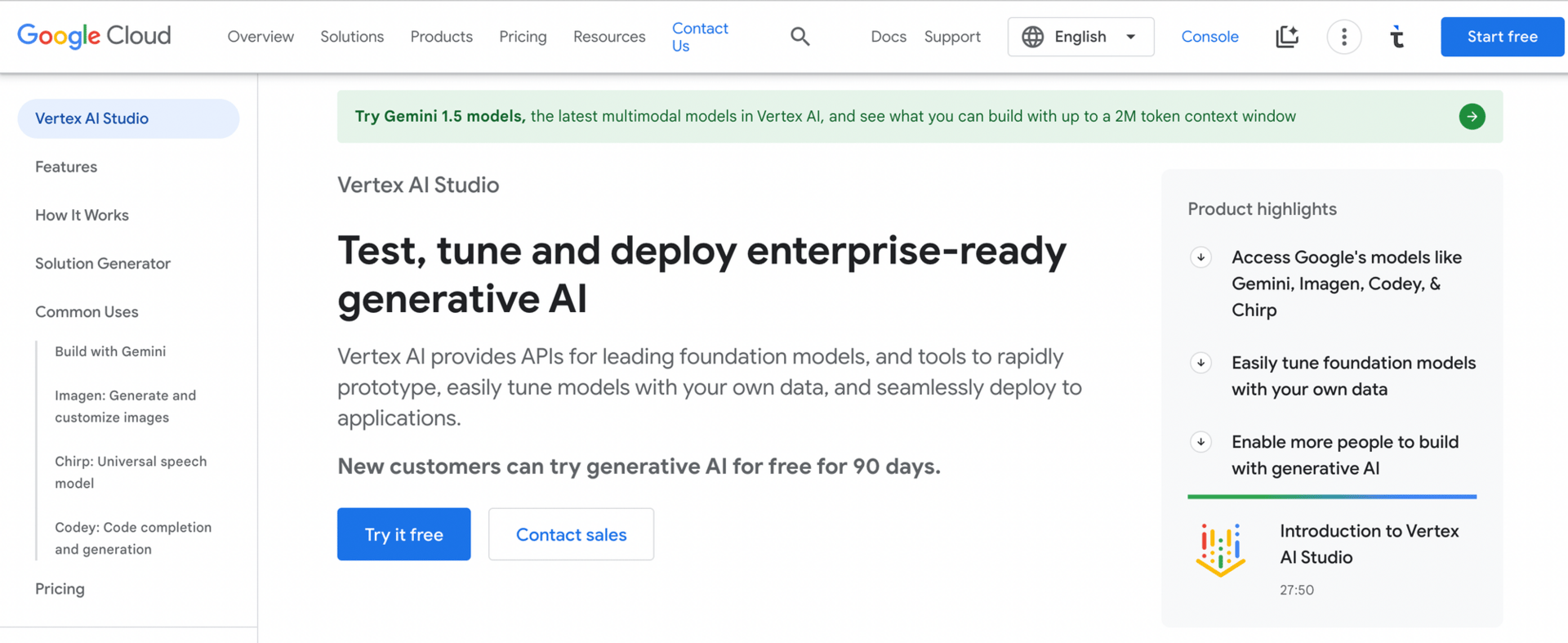The width and height of the screenshot is (1568, 643).
Task: Jump to How It Works section
Action: click(82, 215)
